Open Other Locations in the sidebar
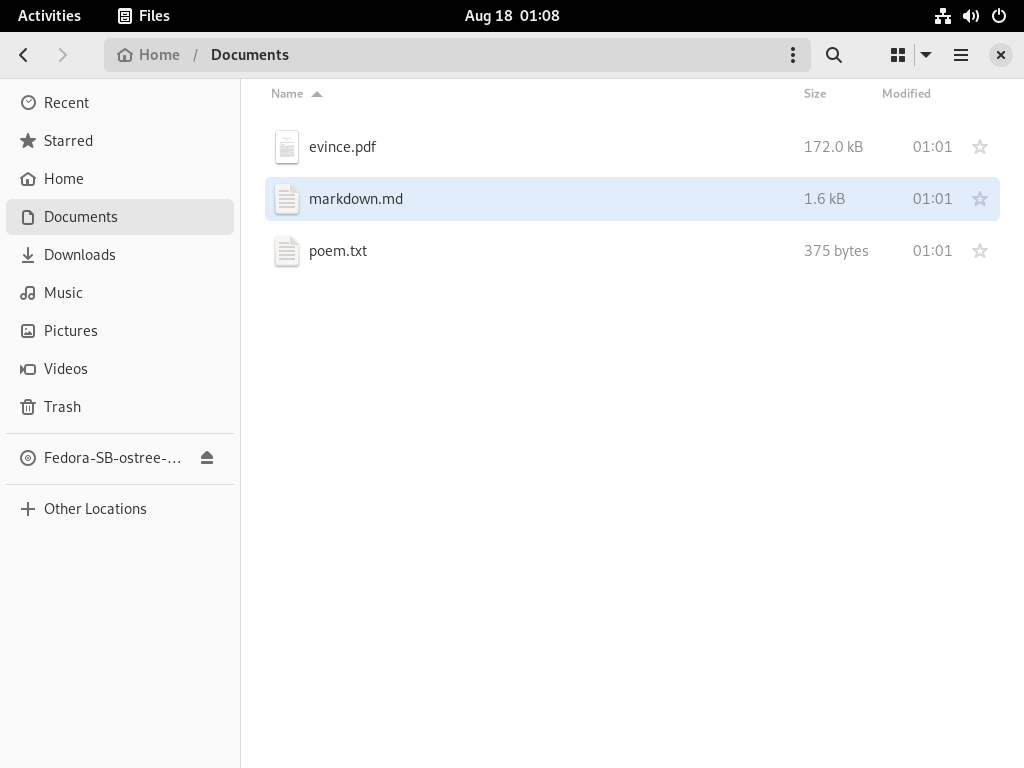This screenshot has height=768, width=1024. (x=120, y=509)
